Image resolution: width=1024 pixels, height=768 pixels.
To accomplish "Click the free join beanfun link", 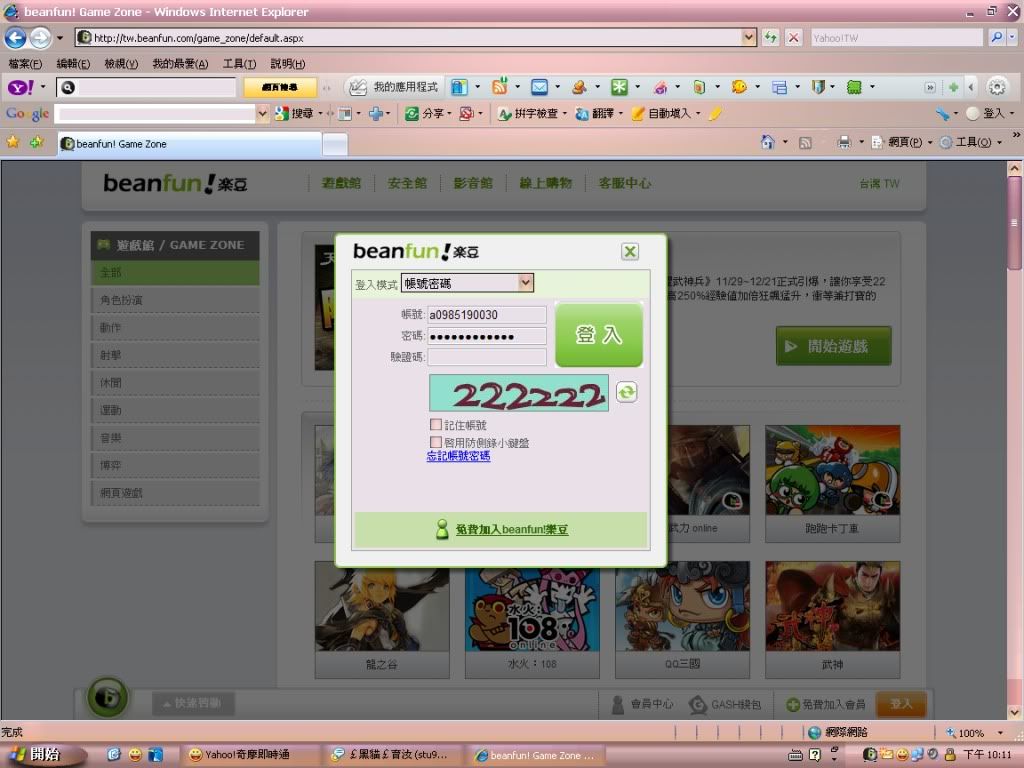I will pos(512,529).
